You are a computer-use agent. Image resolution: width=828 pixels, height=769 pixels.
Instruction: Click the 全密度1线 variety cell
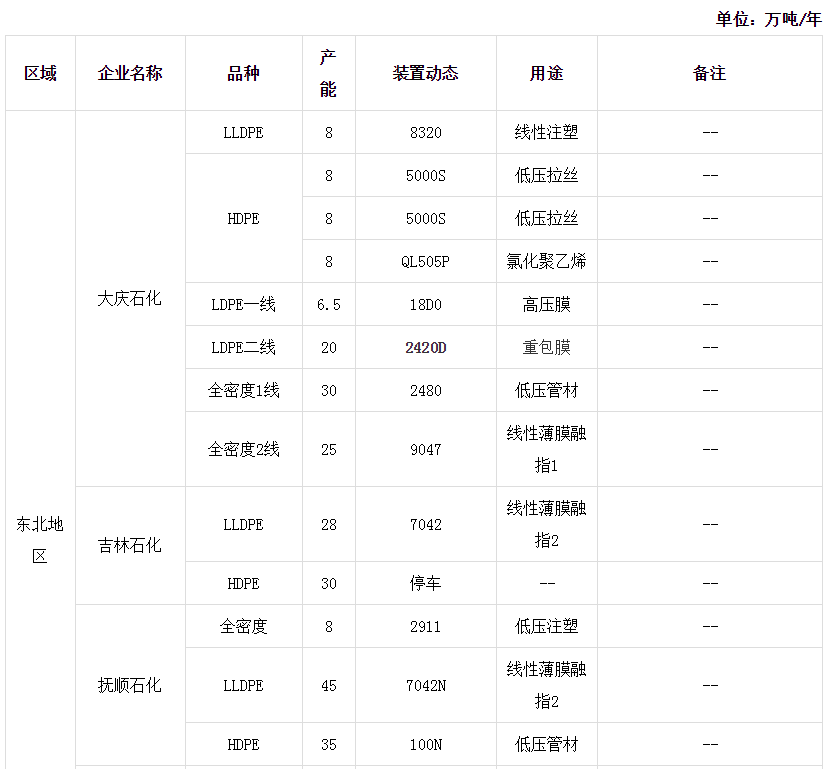pyautogui.click(x=243, y=390)
